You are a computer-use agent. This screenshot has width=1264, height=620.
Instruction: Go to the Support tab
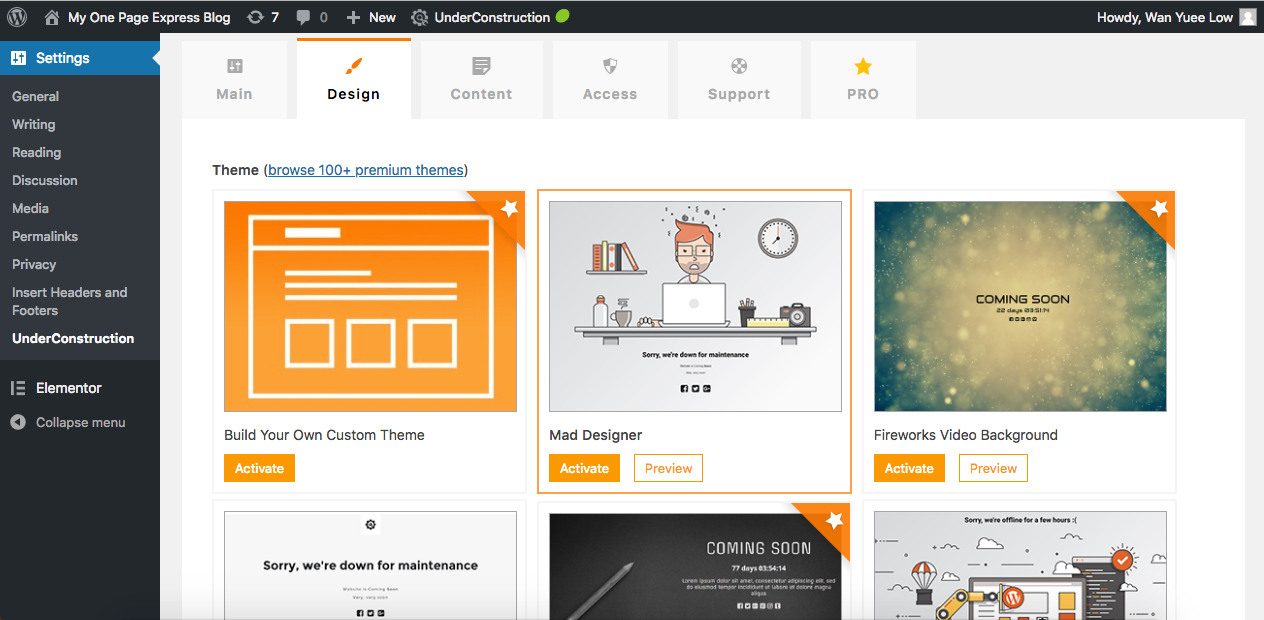click(739, 79)
